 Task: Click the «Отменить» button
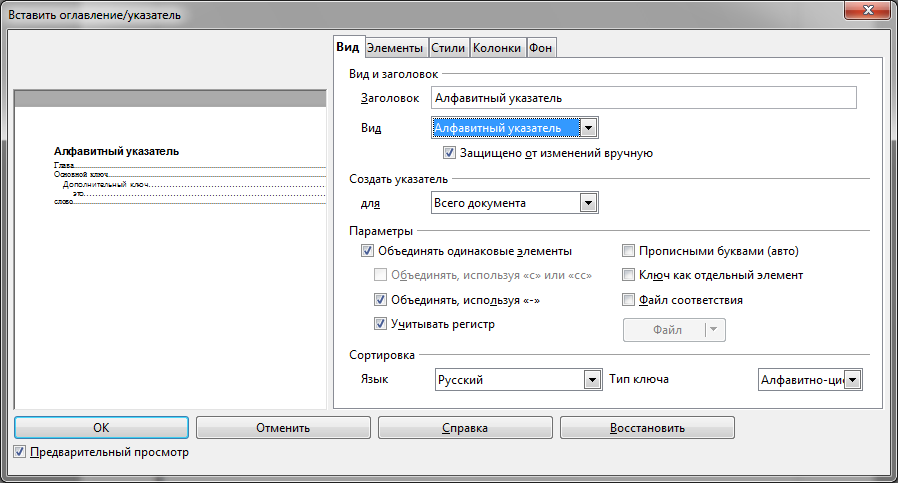click(x=283, y=428)
